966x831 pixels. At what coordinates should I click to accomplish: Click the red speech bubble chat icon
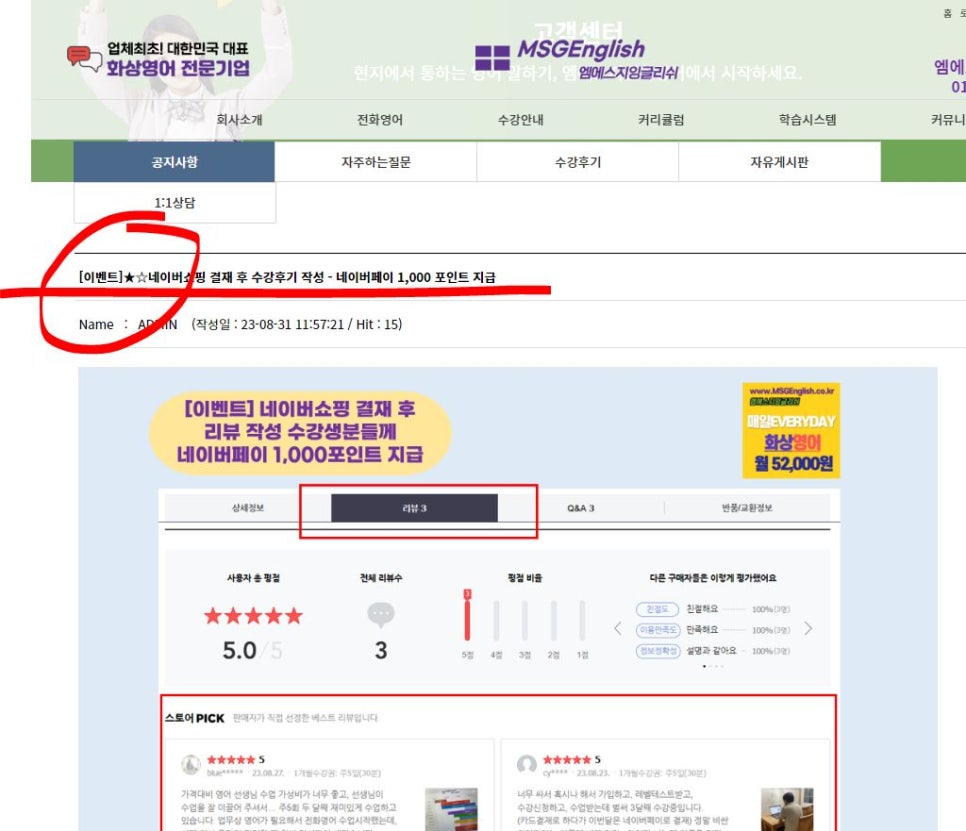(84, 59)
